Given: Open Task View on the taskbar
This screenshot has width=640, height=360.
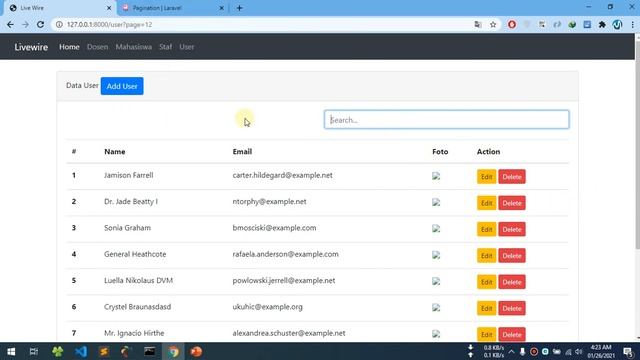Looking at the screenshot, I should (x=34, y=351).
